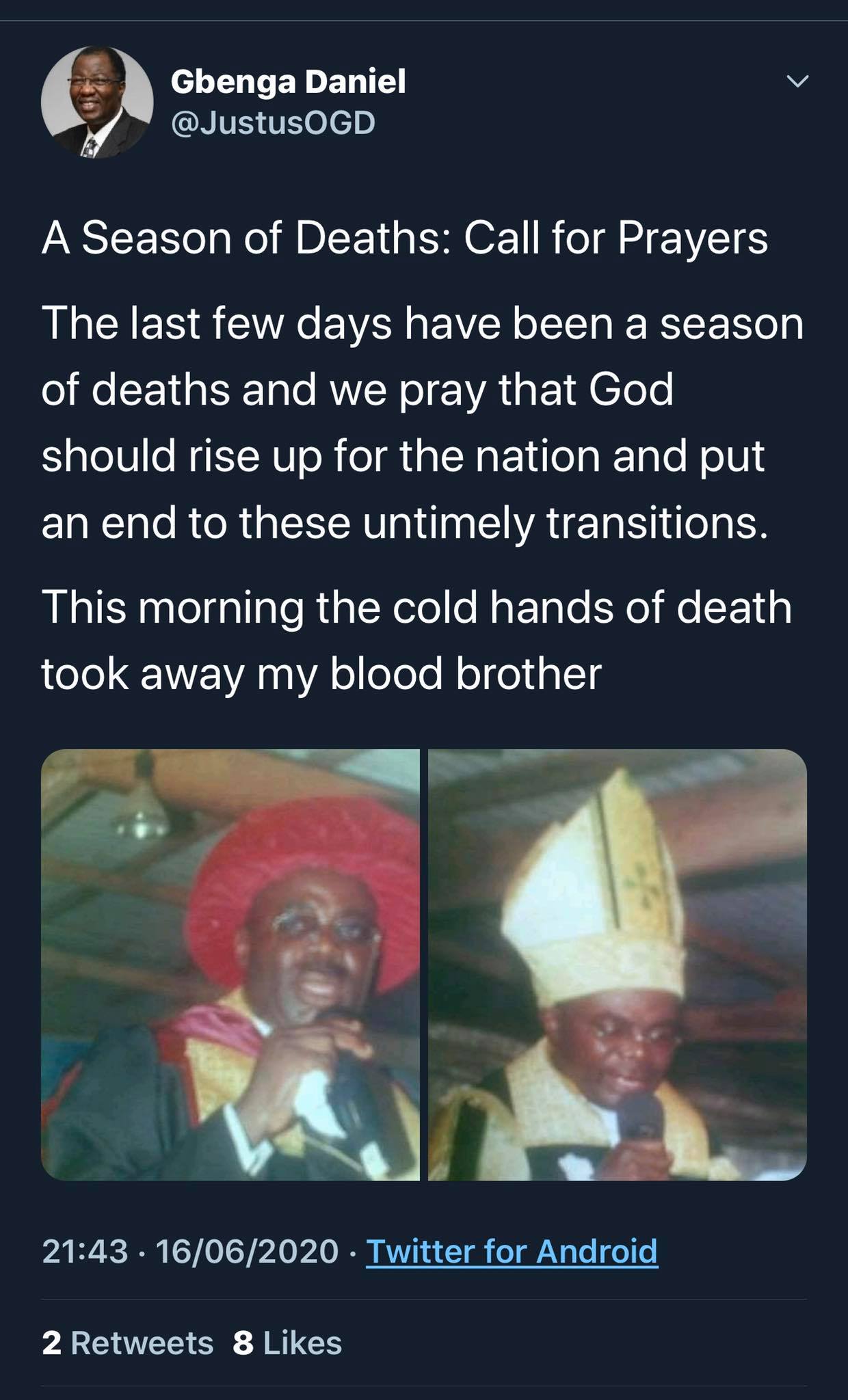This screenshot has height=1400, width=848.
Task: Select the 'A Season of Deaths' headline
Action: click(405, 239)
